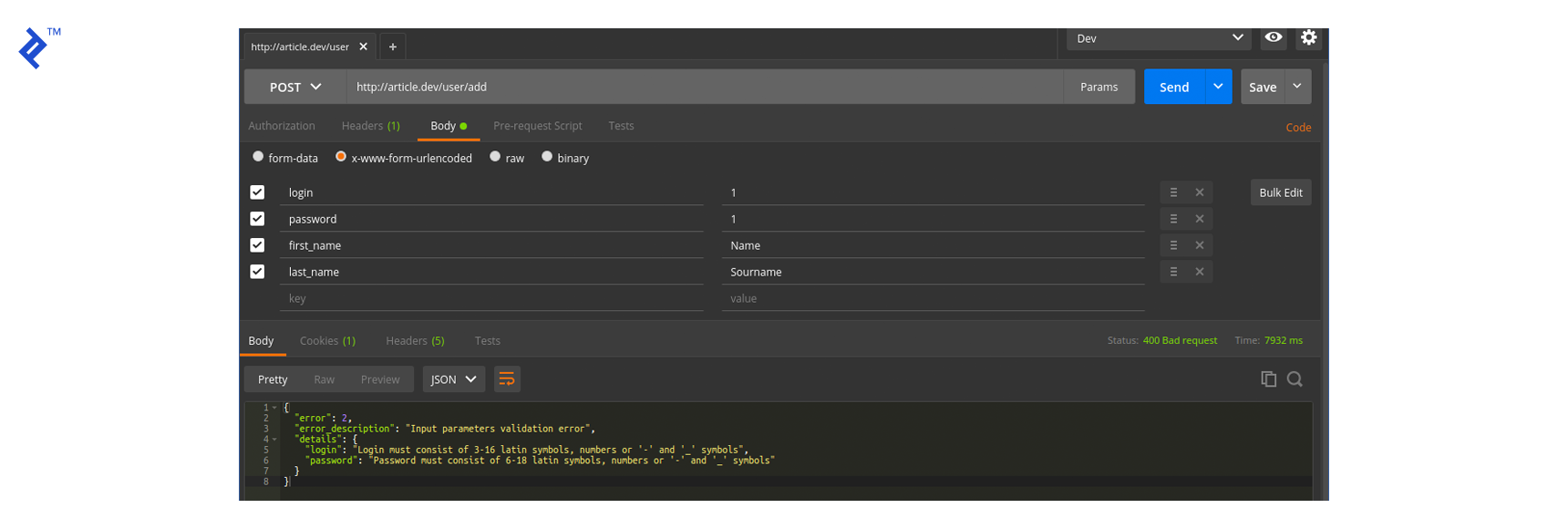Close the http://article.dev/user tab

(364, 47)
